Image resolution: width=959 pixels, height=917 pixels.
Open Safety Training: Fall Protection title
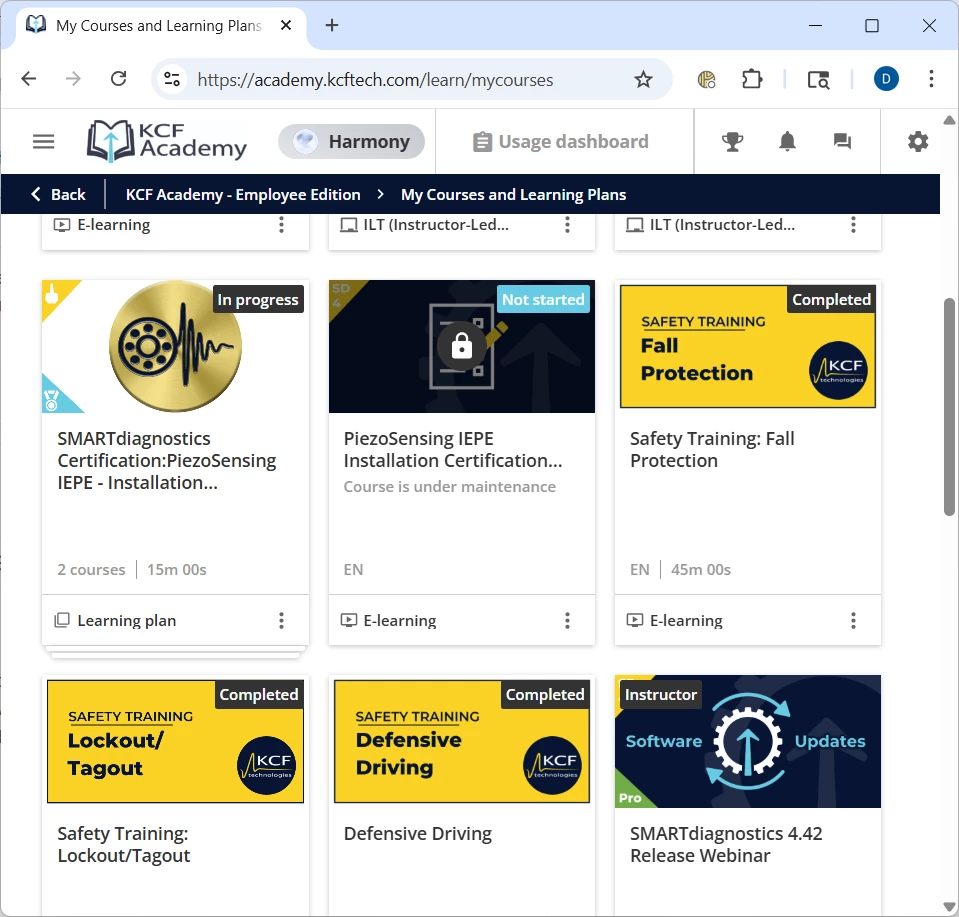[x=712, y=450]
